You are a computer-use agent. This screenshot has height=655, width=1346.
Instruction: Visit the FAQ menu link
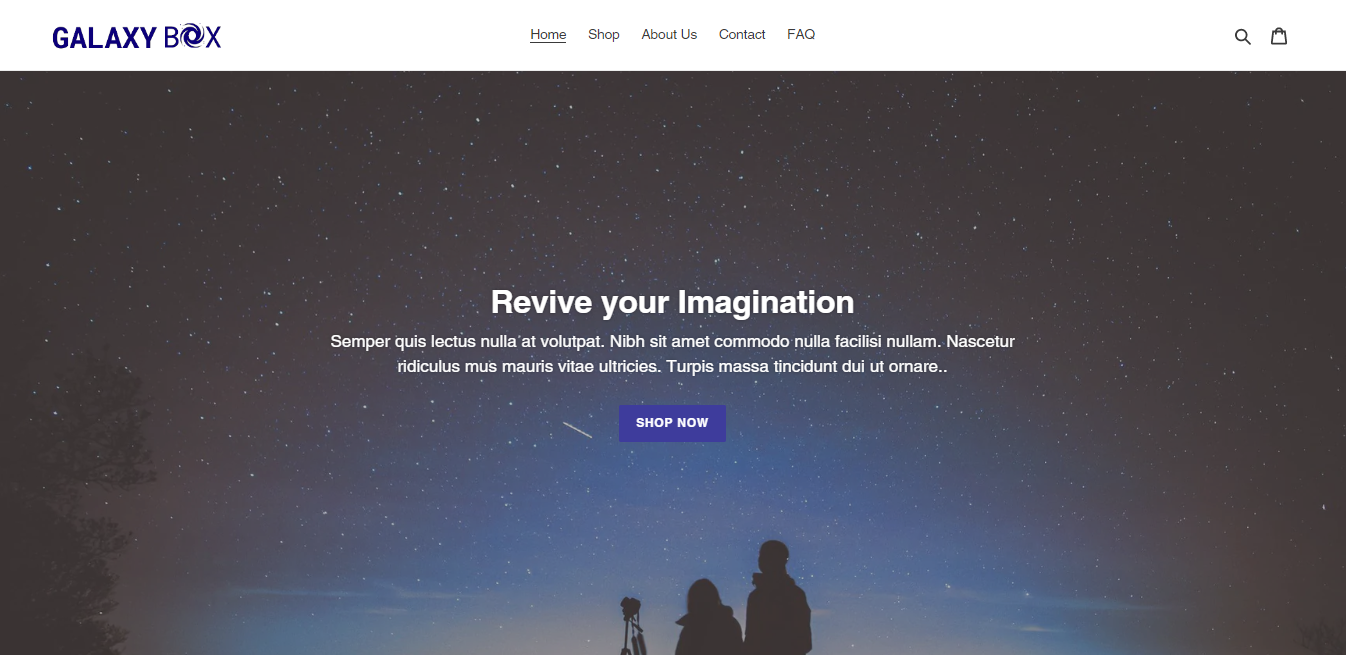[801, 34]
